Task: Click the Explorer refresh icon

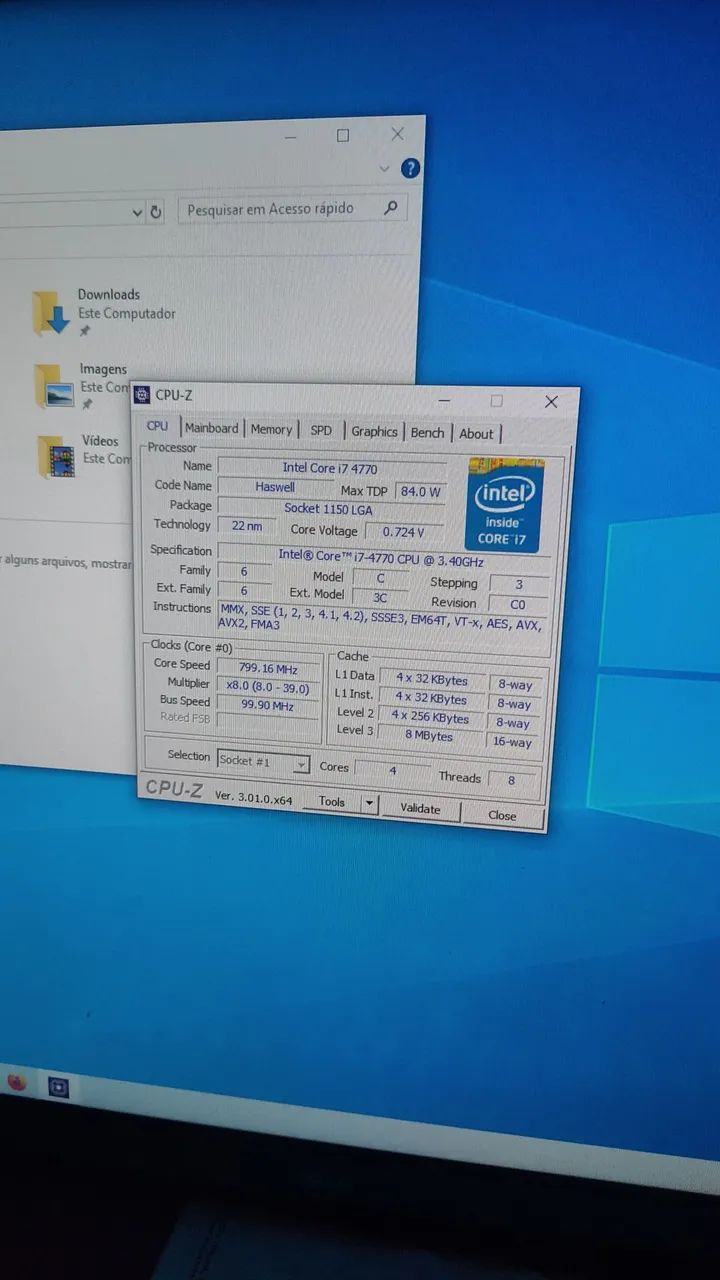Action: point(156,212)
